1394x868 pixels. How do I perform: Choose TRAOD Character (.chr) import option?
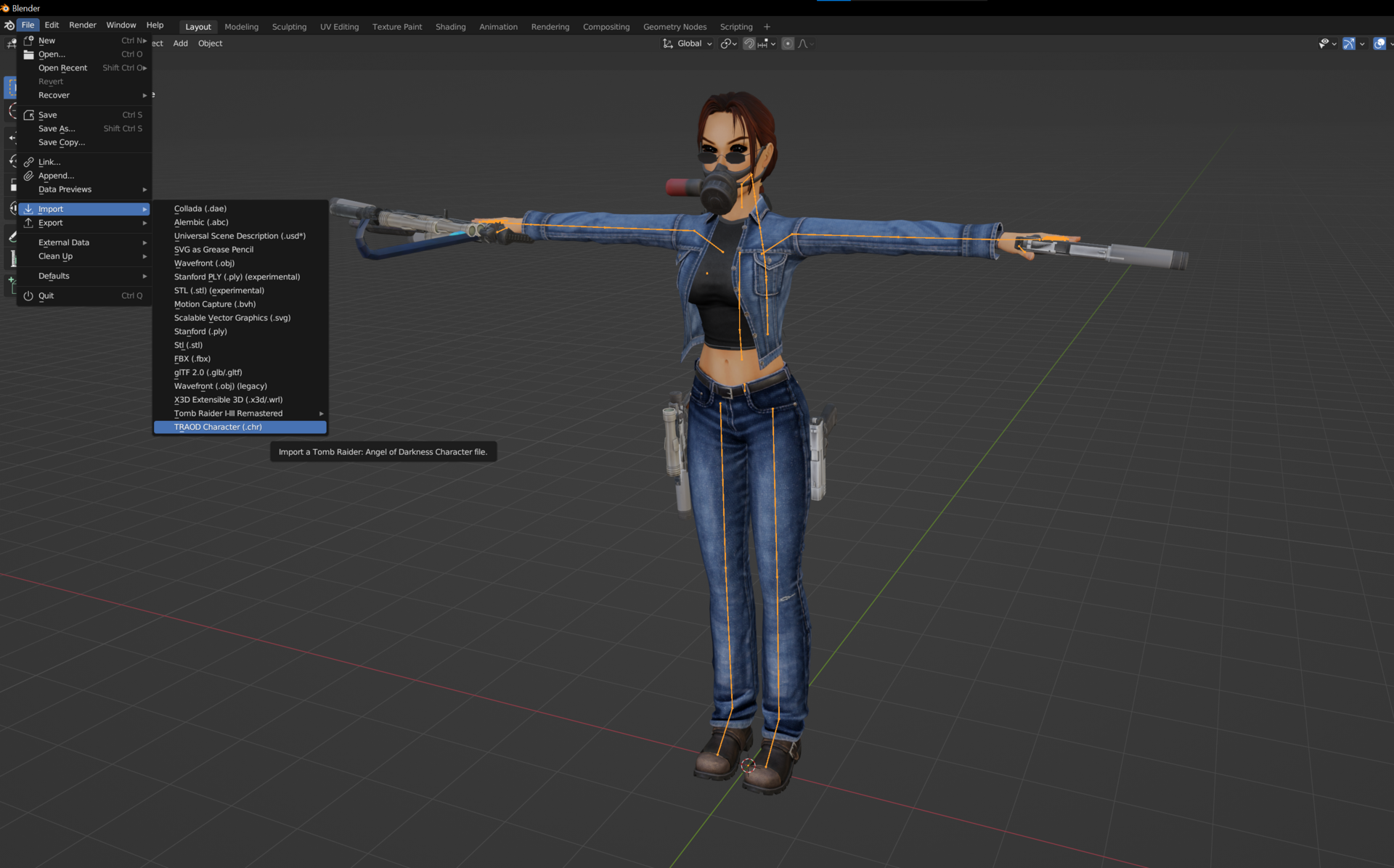(x=240, y=427)
